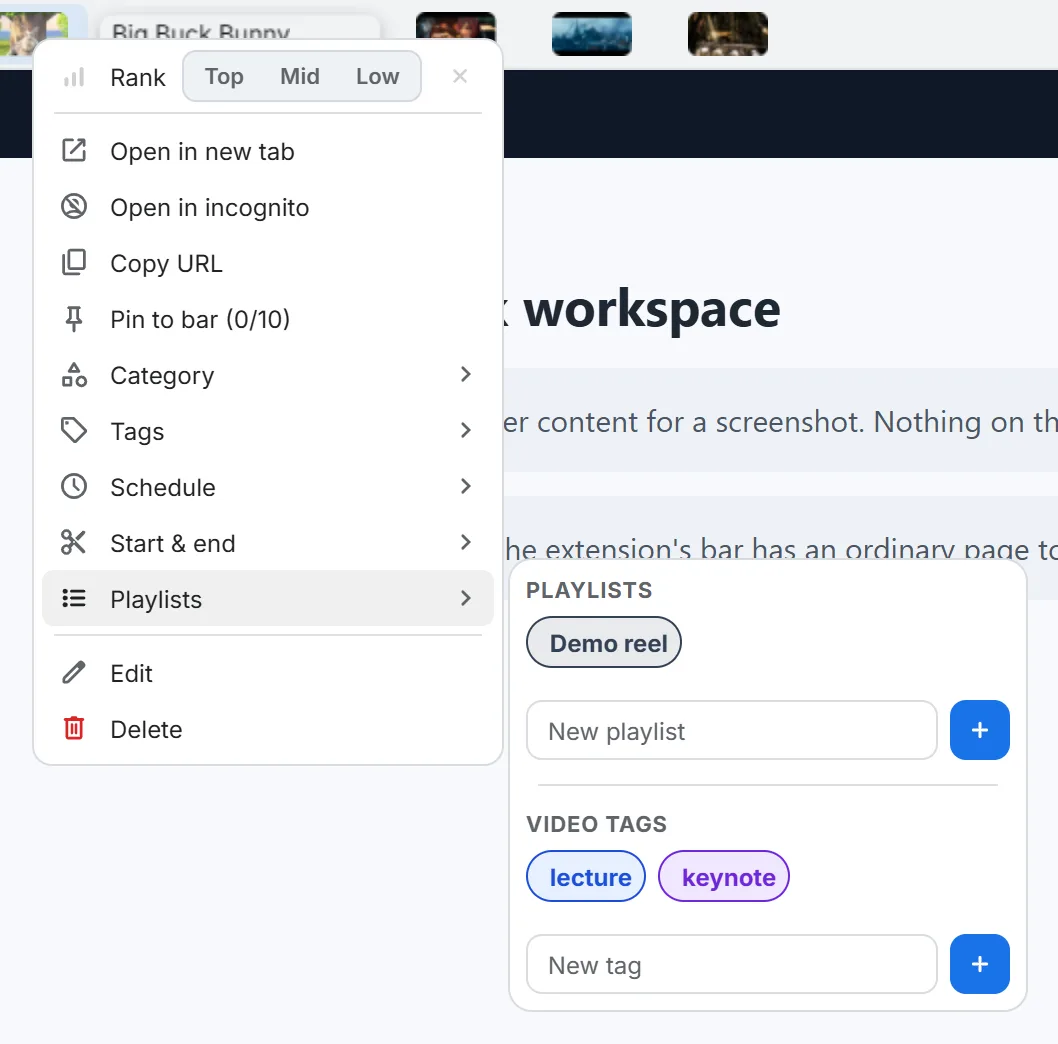Add tag with blue plus button
1058x1044 pixels.
[x=980, y=964]
